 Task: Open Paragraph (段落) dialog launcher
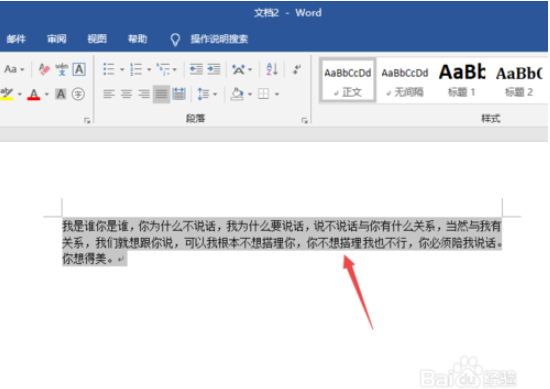click(x=304, y=120)
